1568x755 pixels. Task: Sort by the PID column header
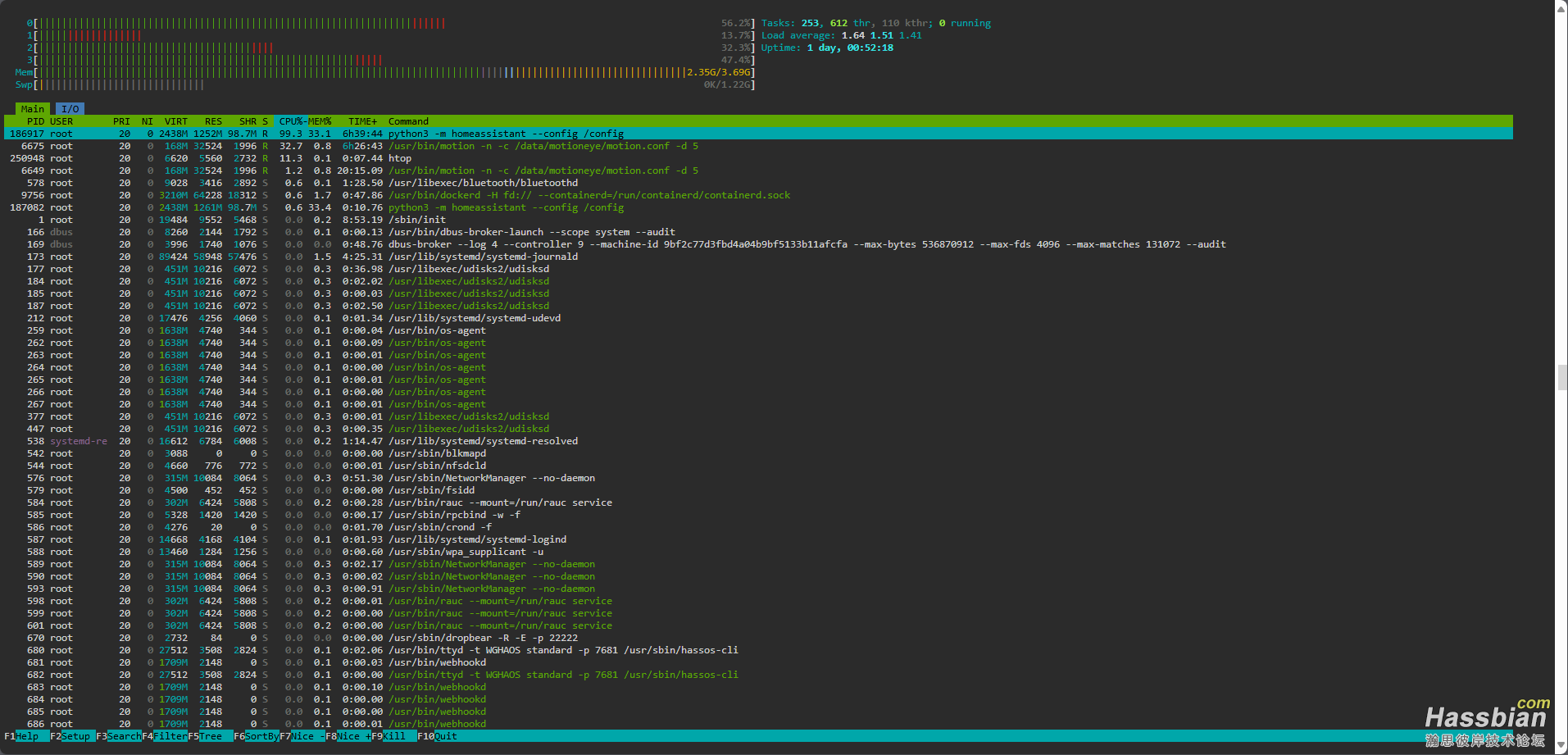[x=35, y=121]
